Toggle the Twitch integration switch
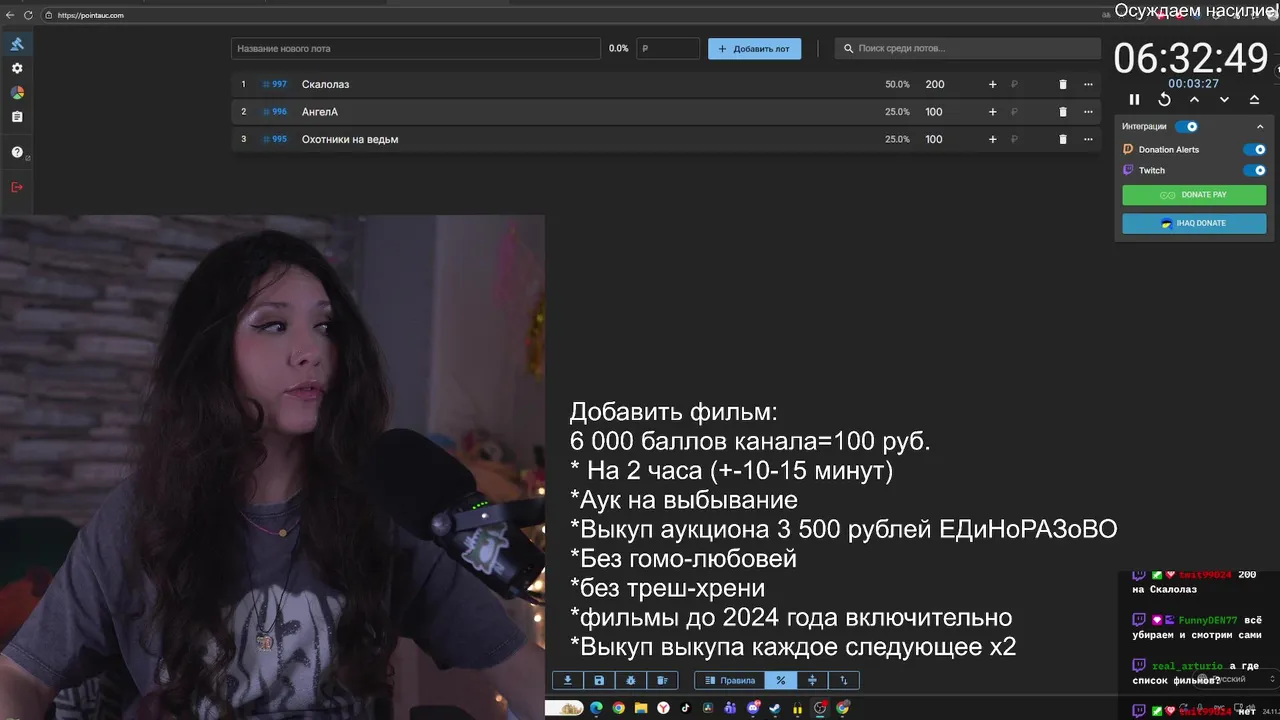Image resolution: width=1280 pixels, height=720 pixels. tap(1254, 170)
